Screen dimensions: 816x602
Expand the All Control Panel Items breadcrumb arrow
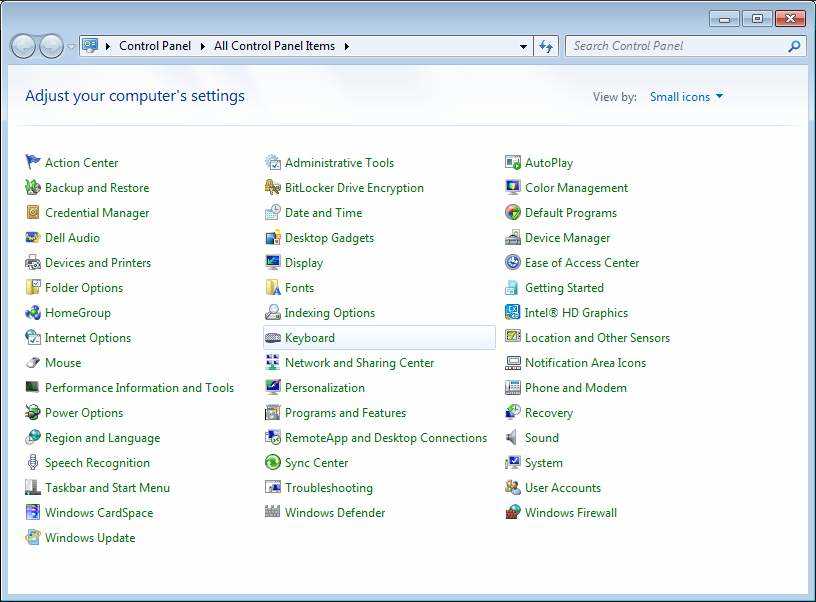(349, 45)
